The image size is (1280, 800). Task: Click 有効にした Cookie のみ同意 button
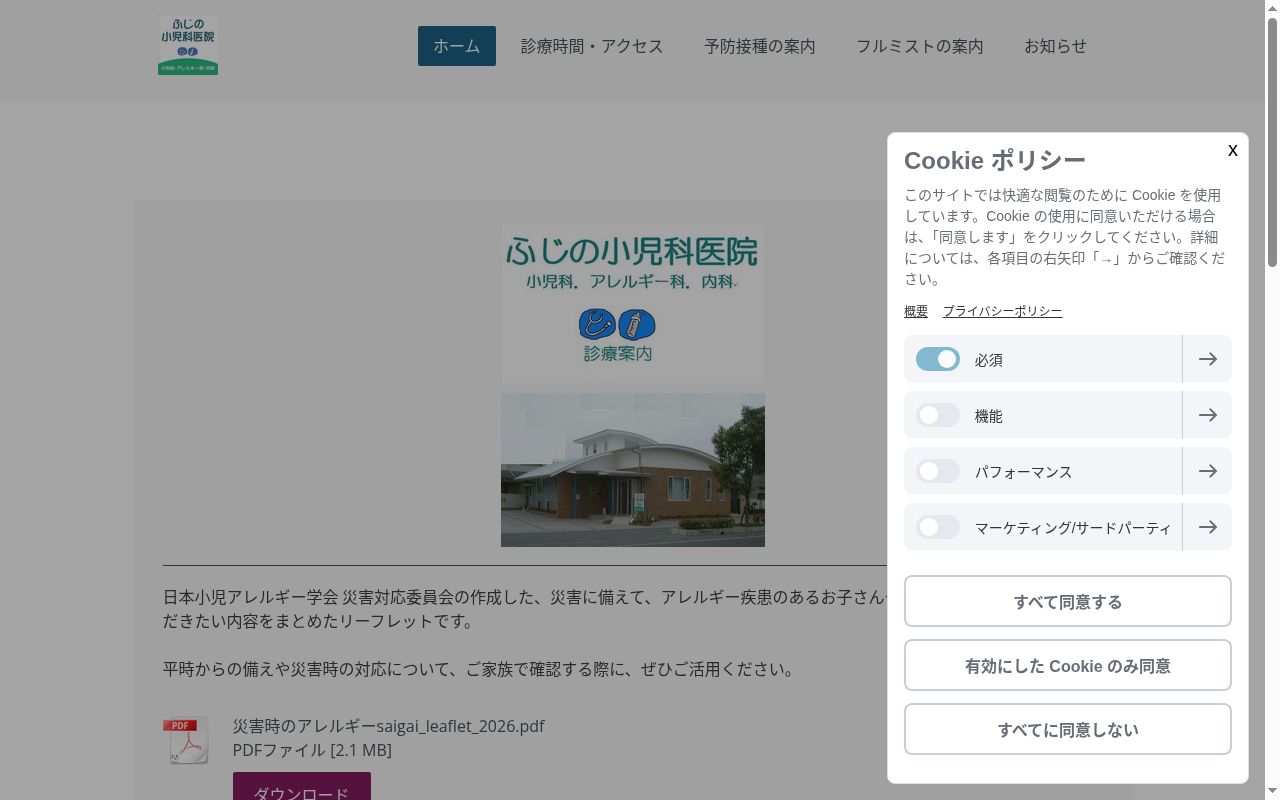1068,665
